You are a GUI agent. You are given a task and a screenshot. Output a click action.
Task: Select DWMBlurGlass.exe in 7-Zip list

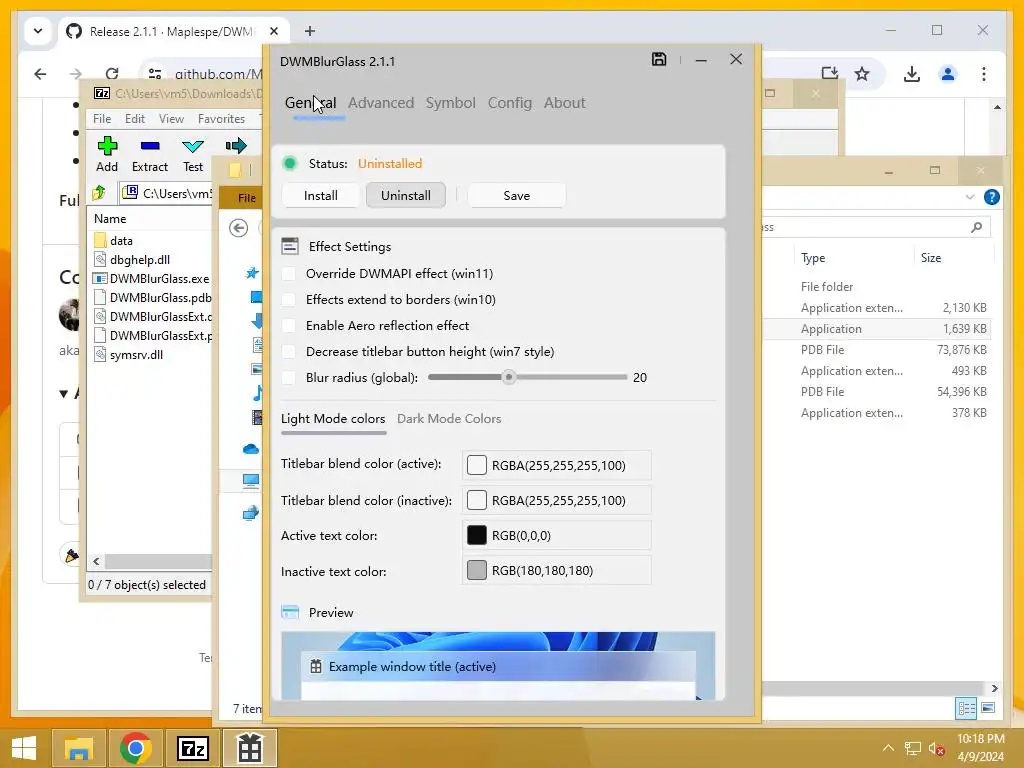(x=159, y=278)
